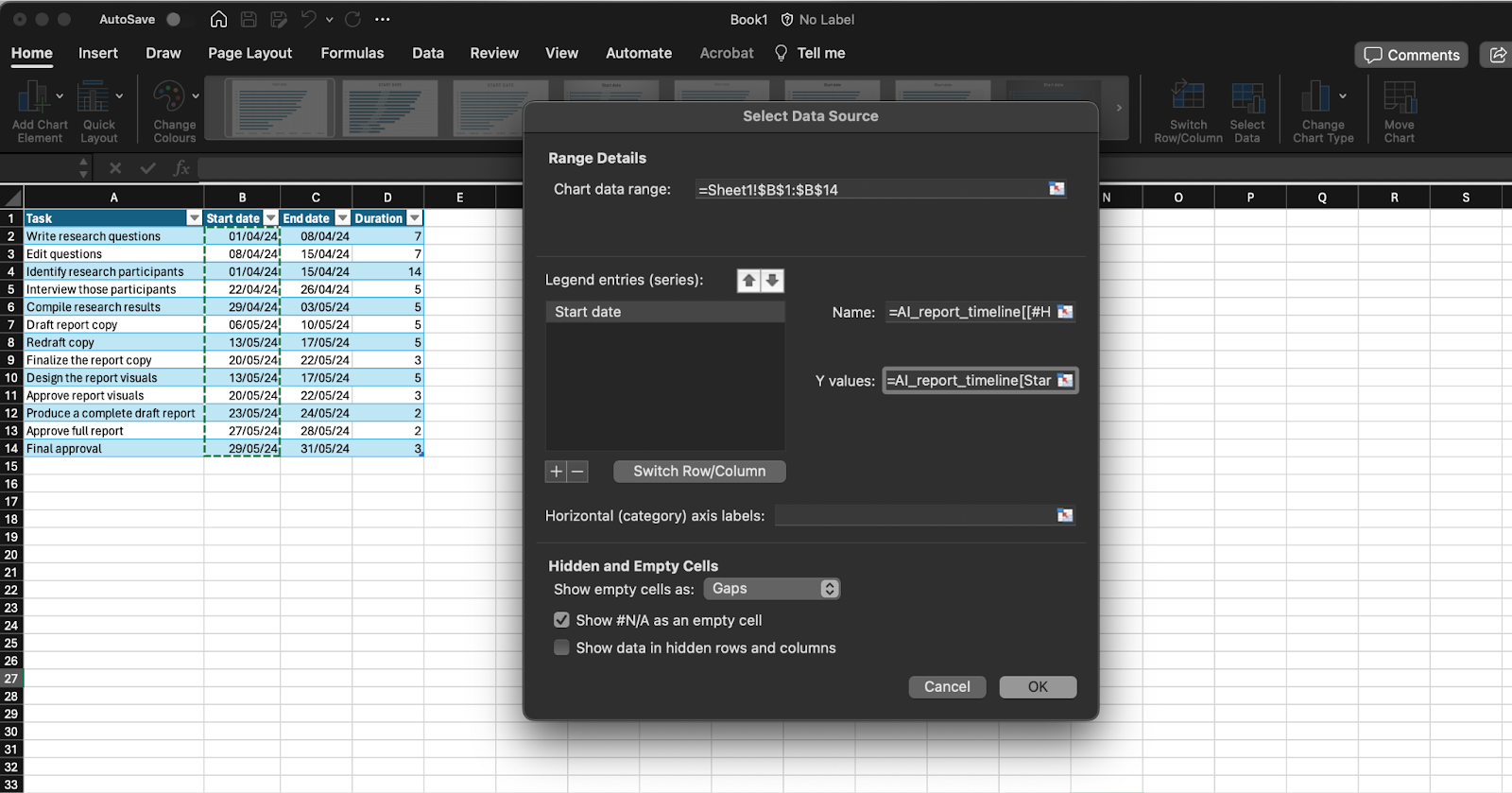This screenshot has height=793, width=1512.
Task: Uncheck Show #N/A as an empty cell
Action: pos(561,620)
